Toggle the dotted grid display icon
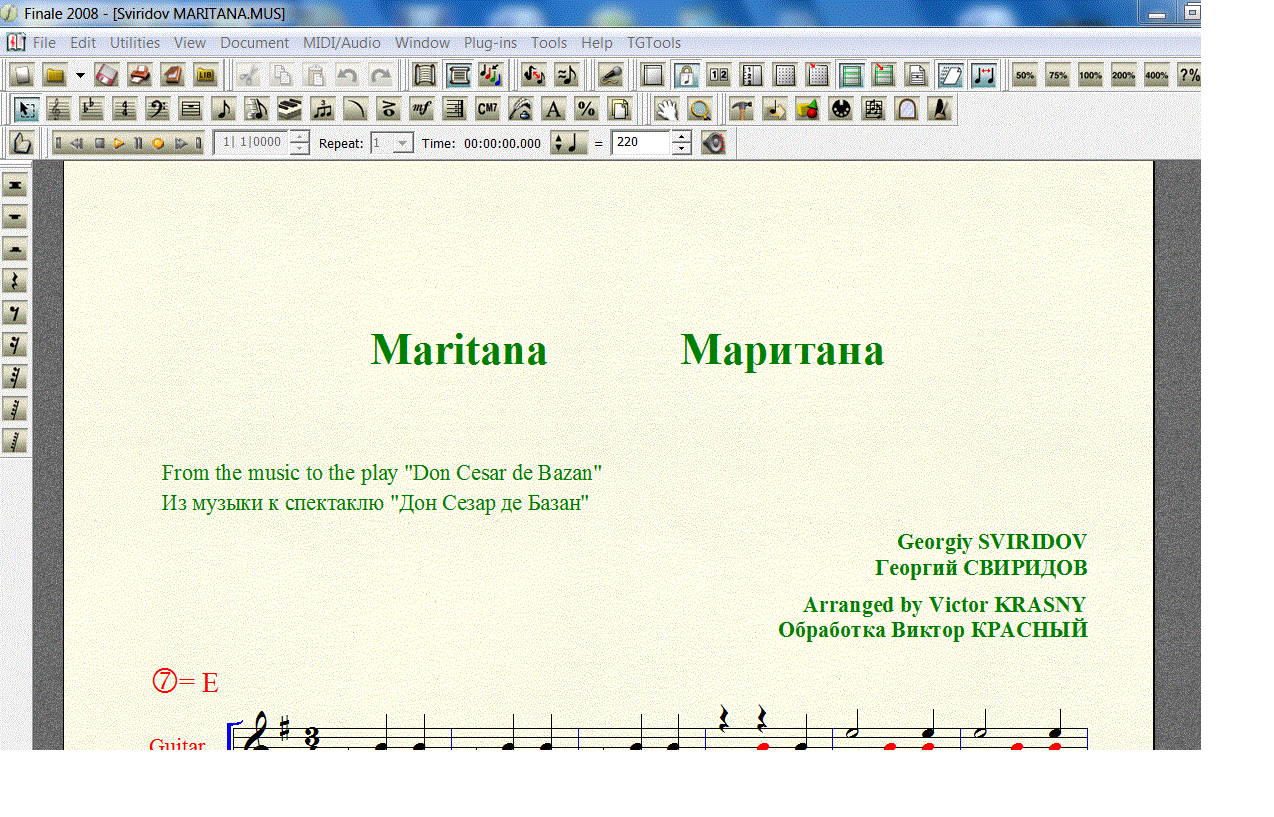 [x=785, y=75]
